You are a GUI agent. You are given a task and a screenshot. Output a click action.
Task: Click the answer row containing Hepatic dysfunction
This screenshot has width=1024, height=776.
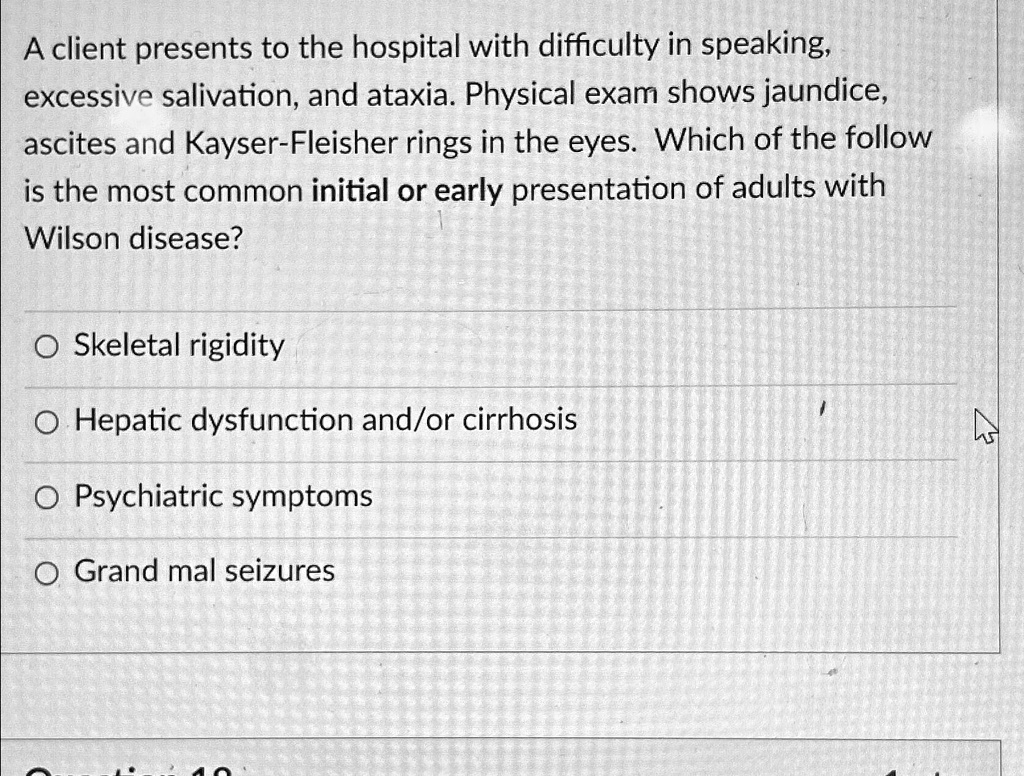(x=490, y=420)
